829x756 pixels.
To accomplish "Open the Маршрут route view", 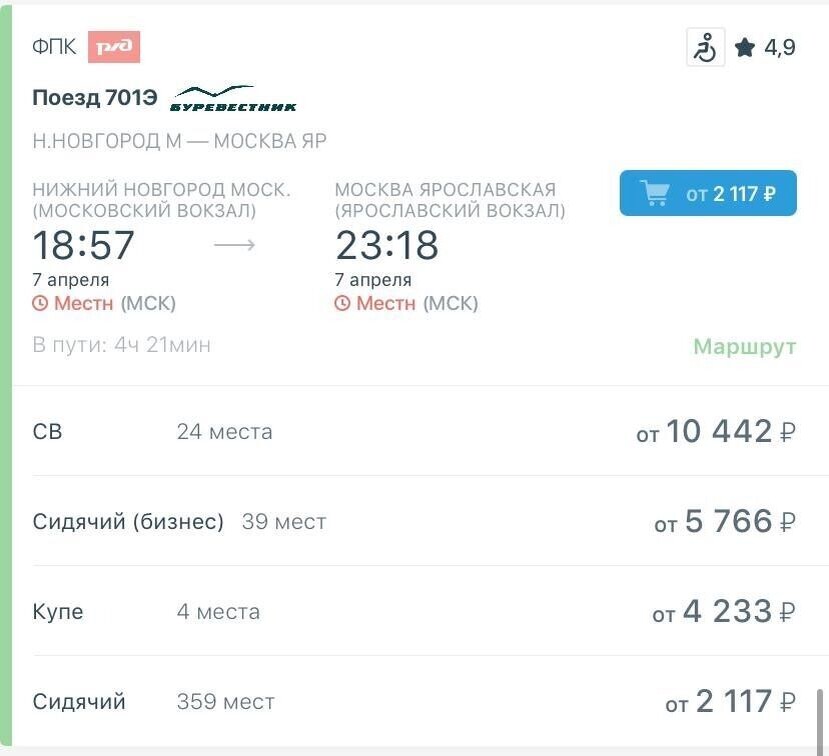I will point(743,346).
